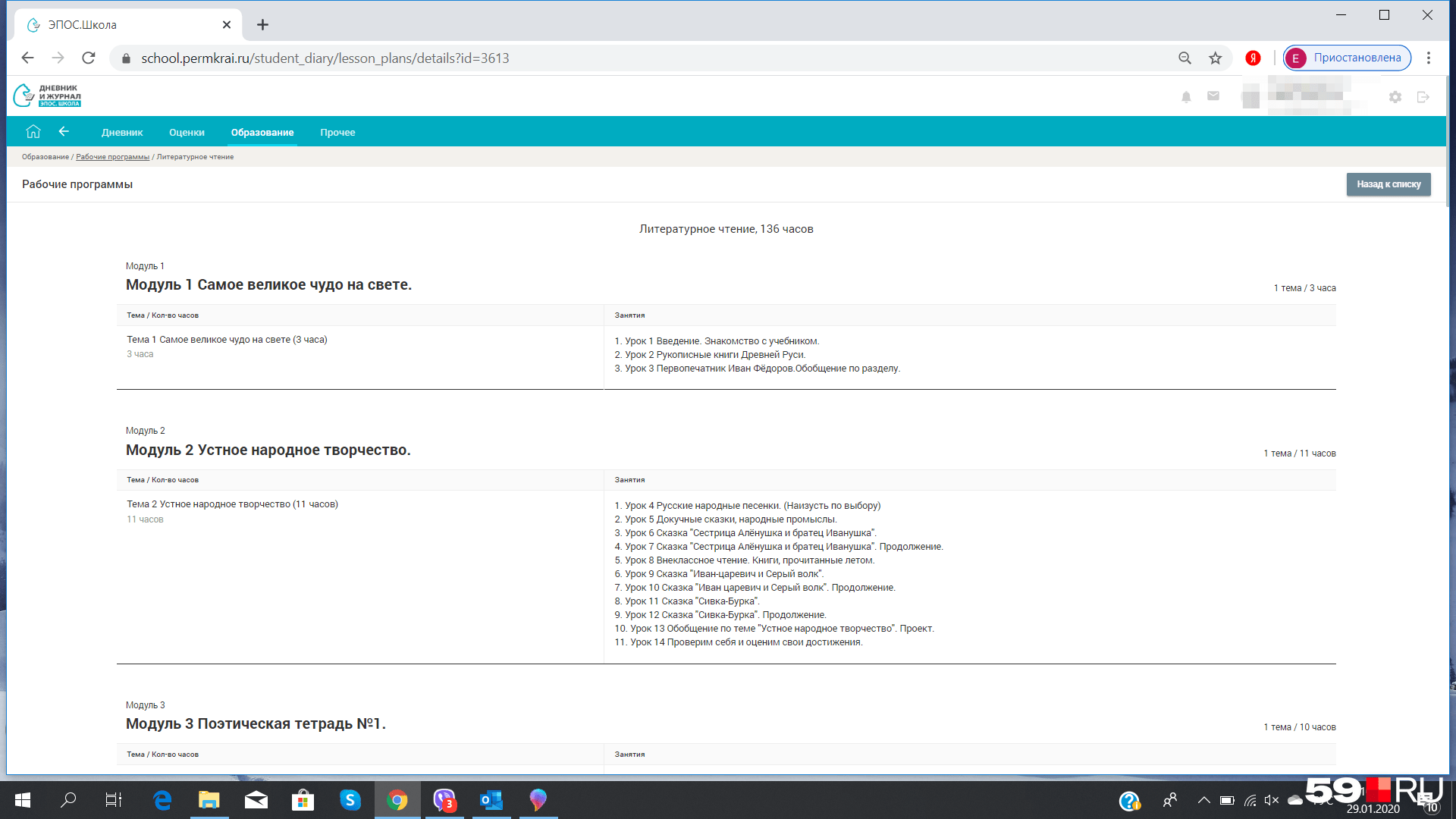Open Microsoft Store from taskbar
Image resolution: width=1456 pixels, height=819 pixels.
(x=303, y=800)
